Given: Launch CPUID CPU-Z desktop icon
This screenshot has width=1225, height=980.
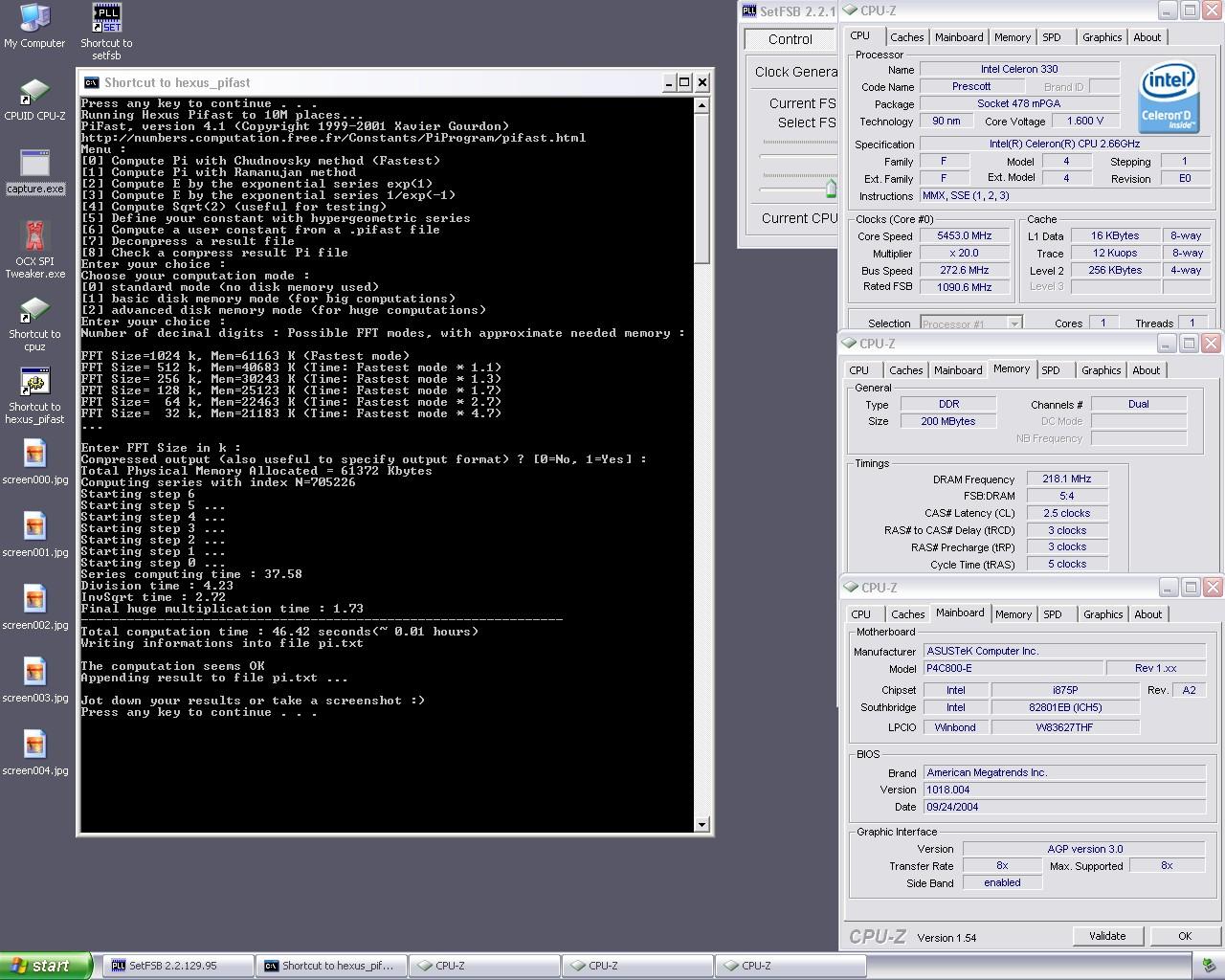Looking at the screenshot, I should tap(34, 100).
